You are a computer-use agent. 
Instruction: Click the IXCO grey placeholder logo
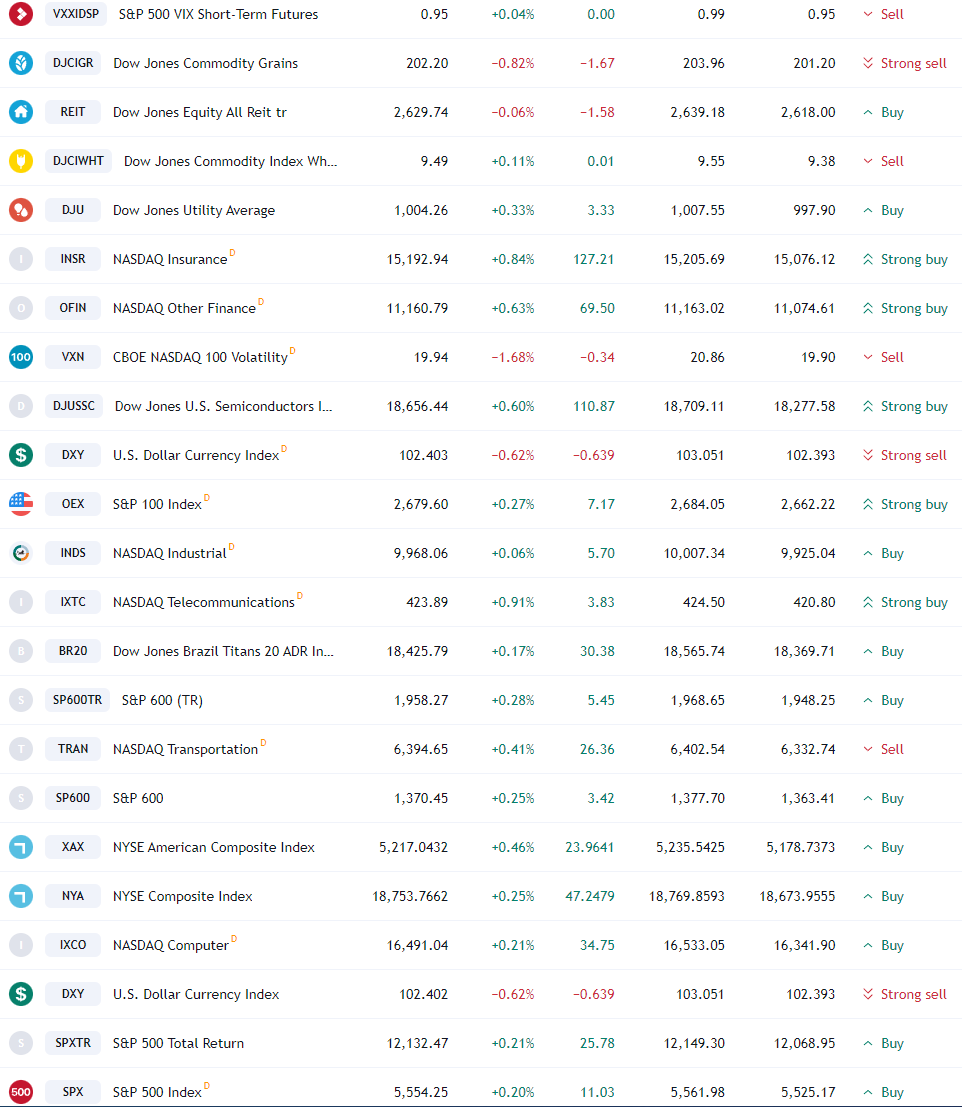coord(21,945)
